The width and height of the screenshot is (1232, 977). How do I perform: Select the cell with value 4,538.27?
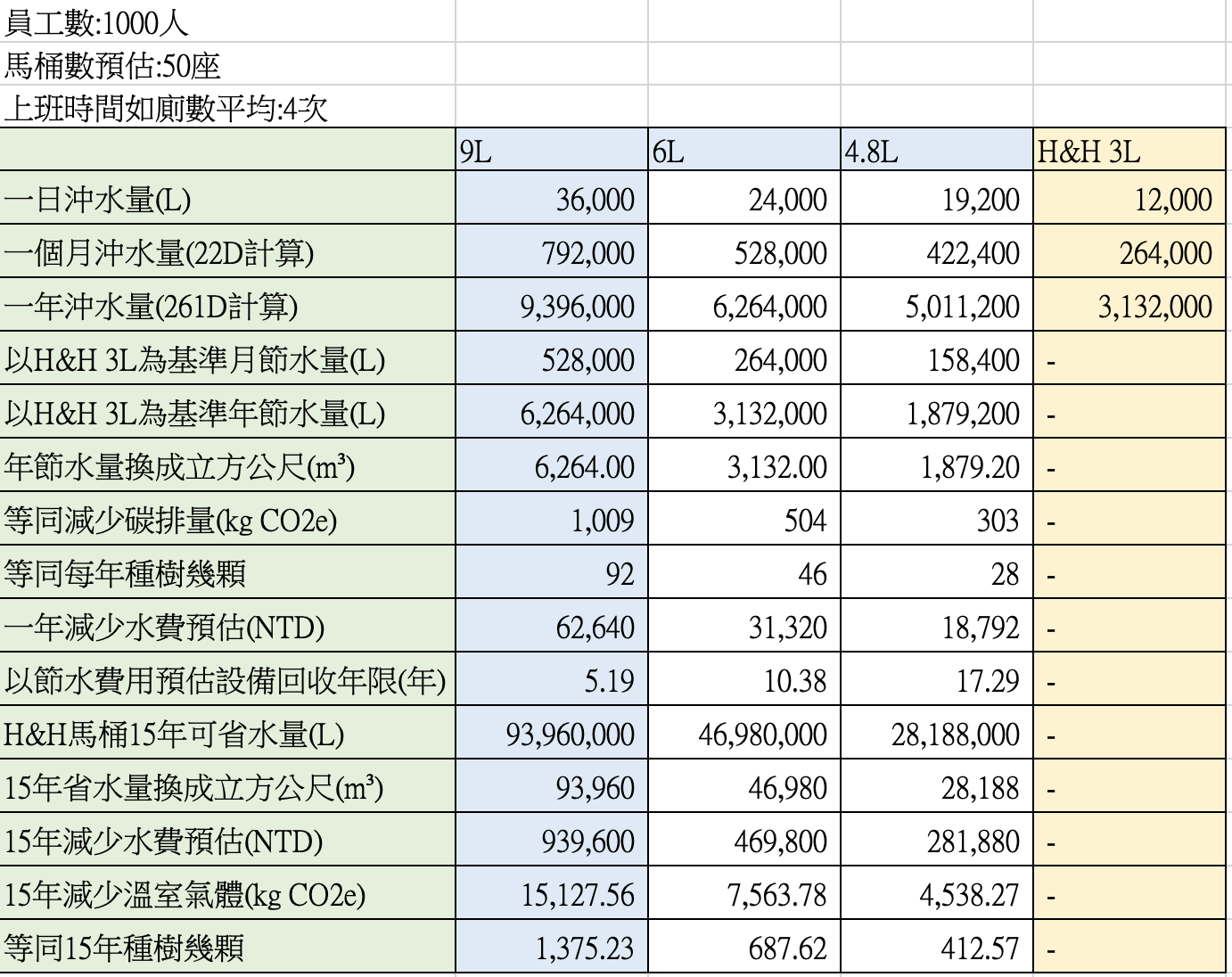point(937,893)
